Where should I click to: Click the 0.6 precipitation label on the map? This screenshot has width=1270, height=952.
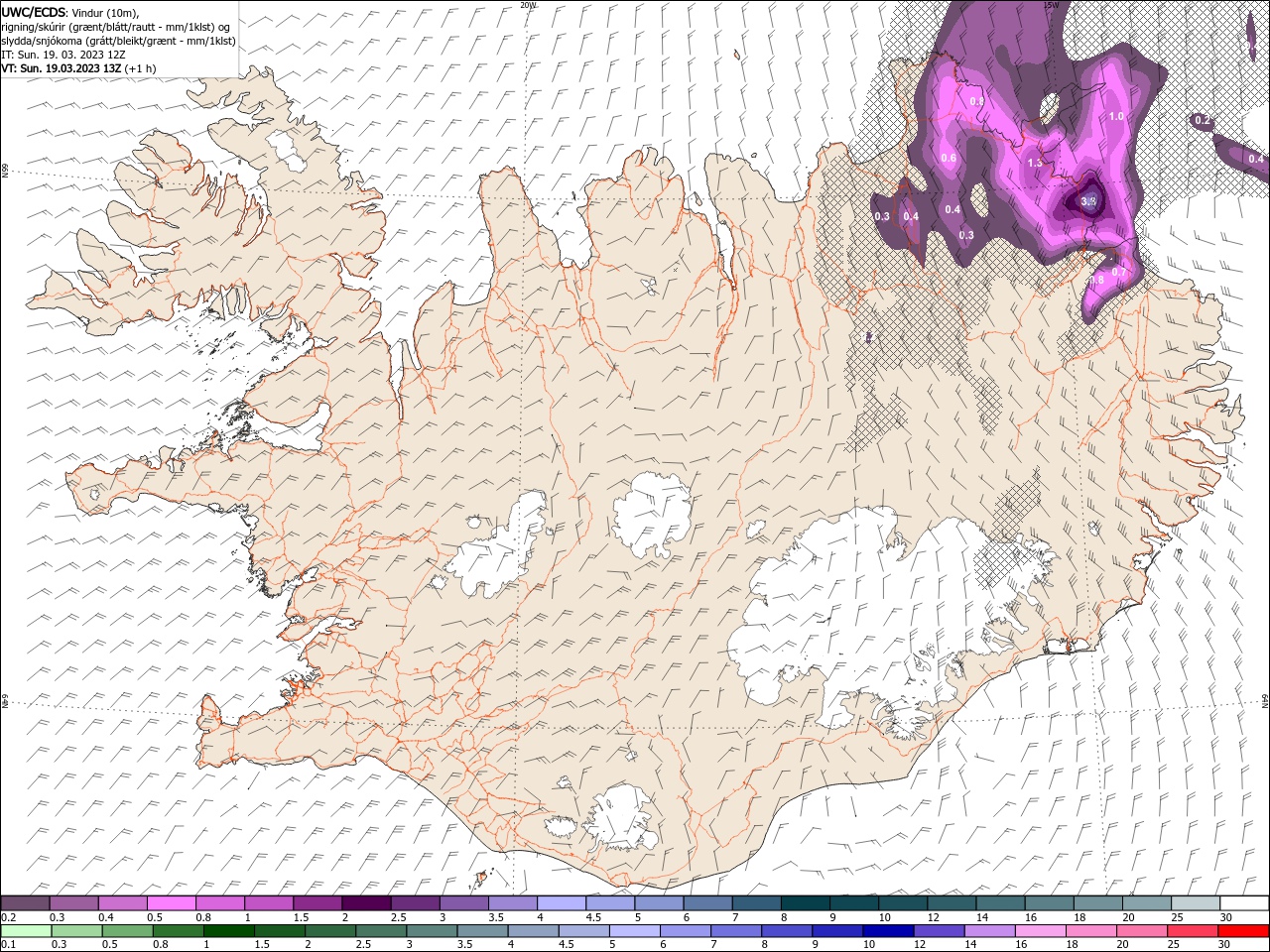point(948,158)
